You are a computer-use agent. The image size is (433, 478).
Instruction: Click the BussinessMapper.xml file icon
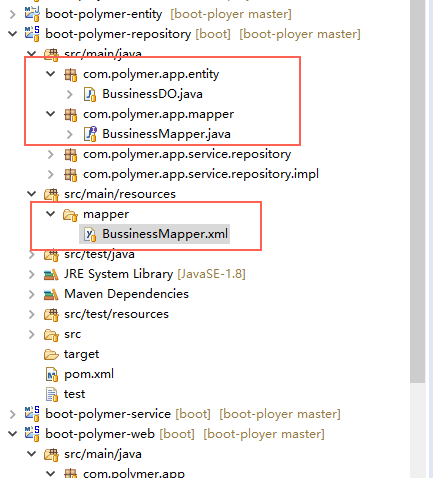90,234
